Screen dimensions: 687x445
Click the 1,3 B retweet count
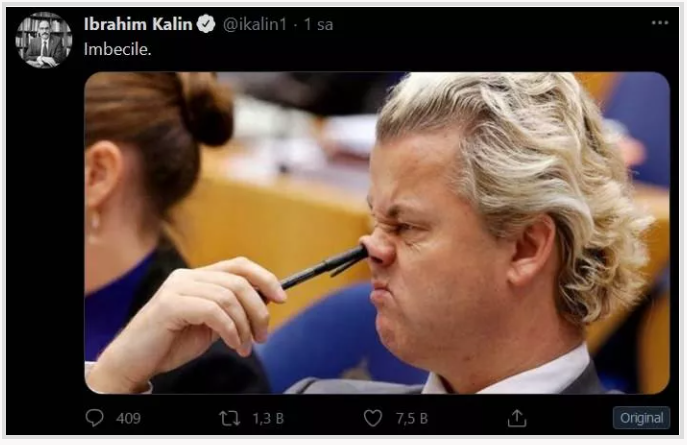coord(268,419)
